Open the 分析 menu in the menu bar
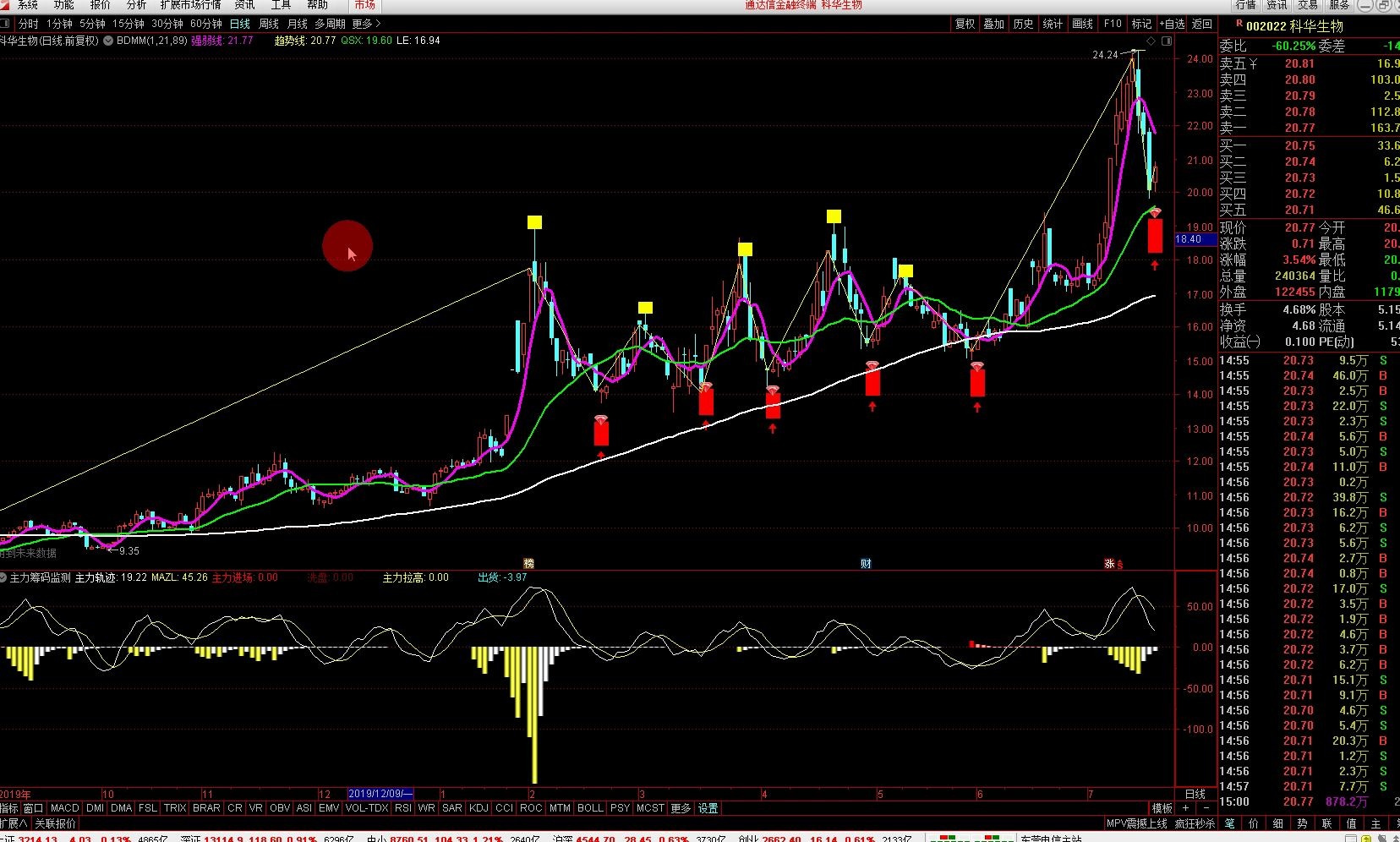 click(x=136, y=5)
